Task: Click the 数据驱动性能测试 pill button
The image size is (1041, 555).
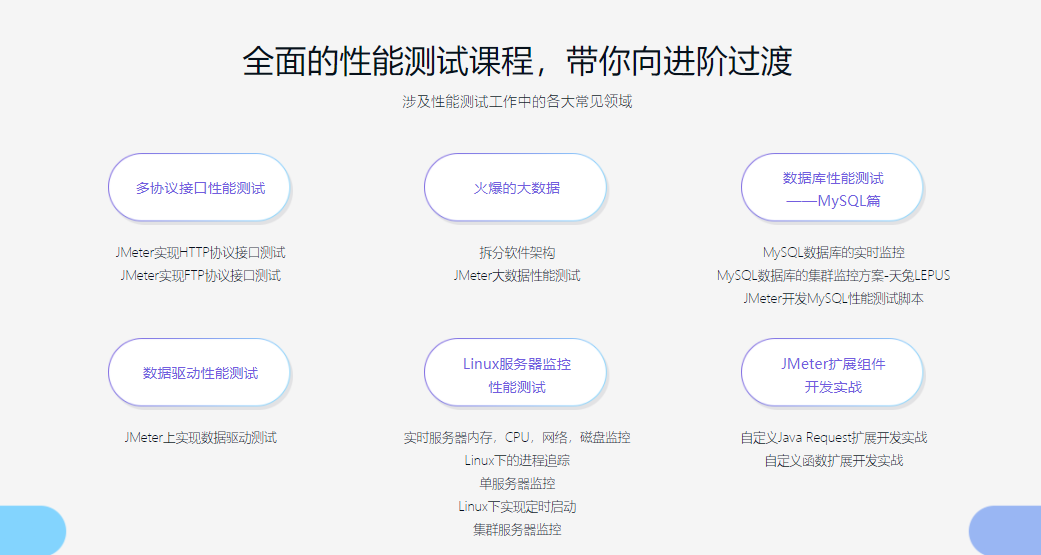Action: pyautogui.click(x=200, y=373)
